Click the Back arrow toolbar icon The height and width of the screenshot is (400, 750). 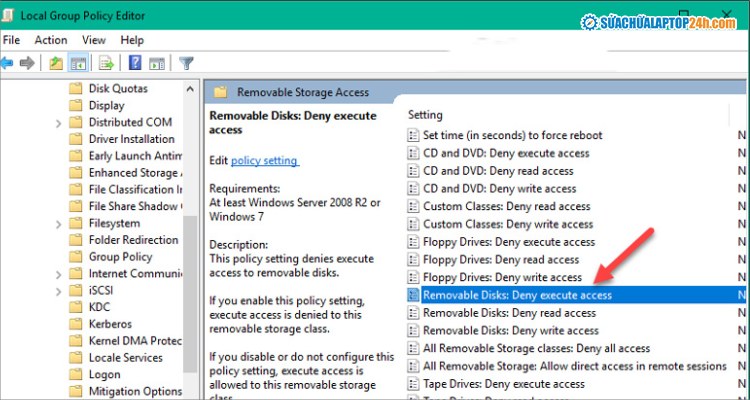click(7, 63)
